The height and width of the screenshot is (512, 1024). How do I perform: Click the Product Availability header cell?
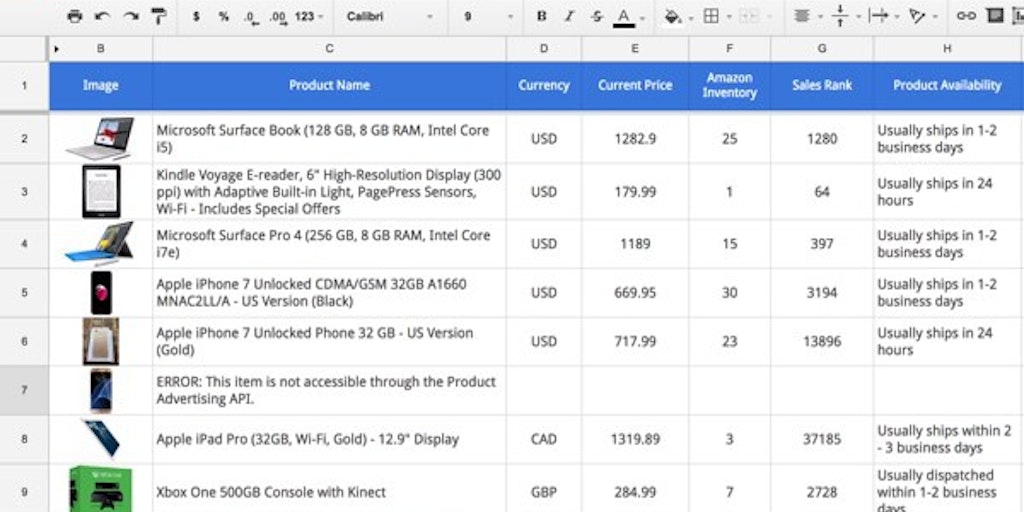click(x=947, y=86)
